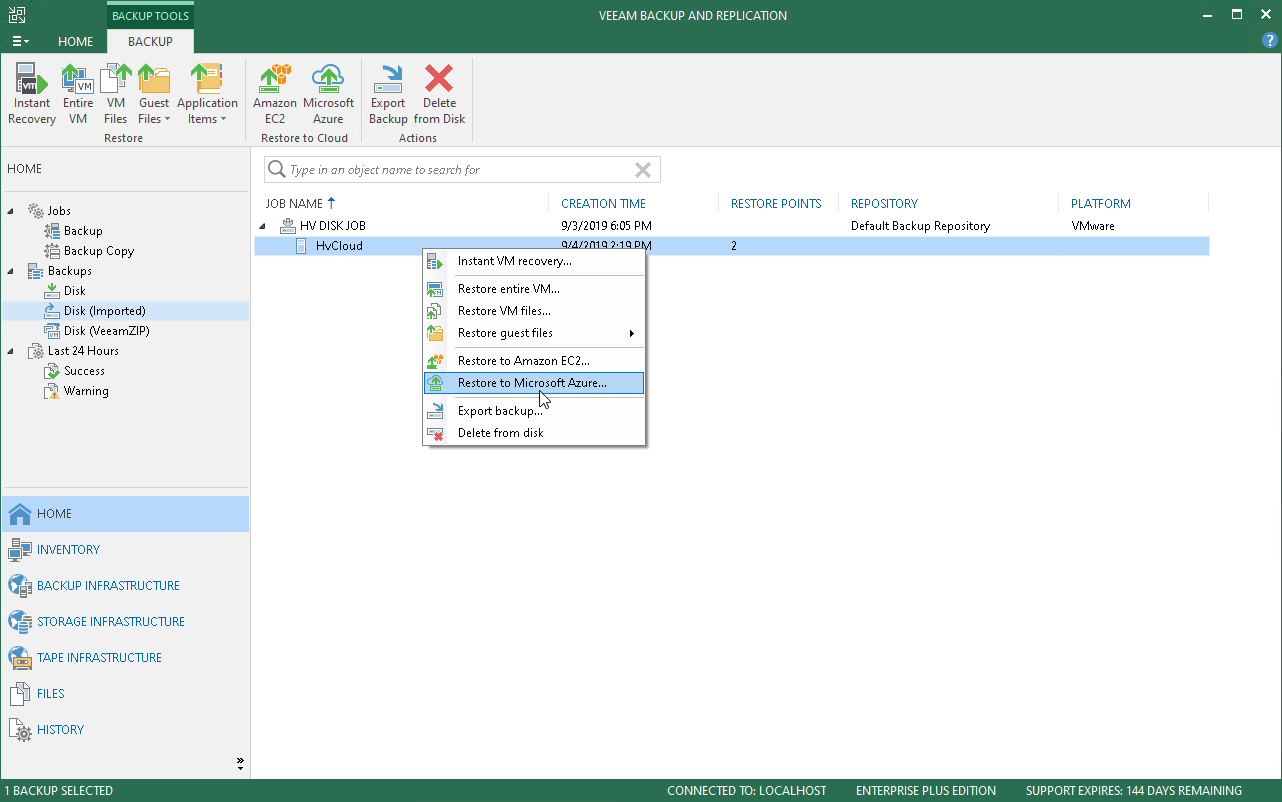Select the HvCloud backup row
Image resolution: width=1282 pixels, height=802 pixels.
tap(732, 246)
